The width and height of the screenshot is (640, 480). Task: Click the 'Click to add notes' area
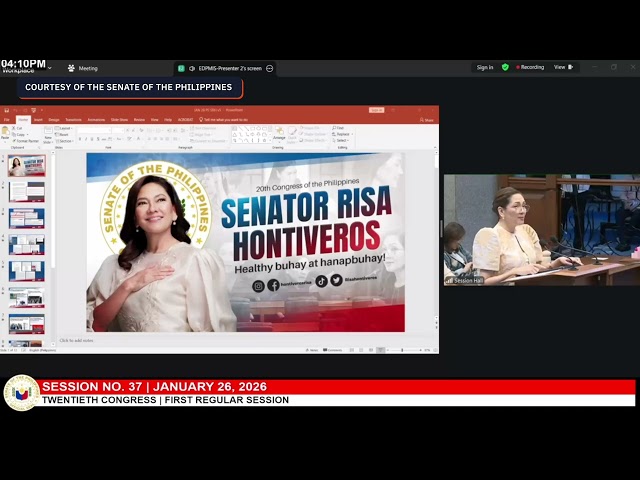pyautogui.click(x=76, y=340)
